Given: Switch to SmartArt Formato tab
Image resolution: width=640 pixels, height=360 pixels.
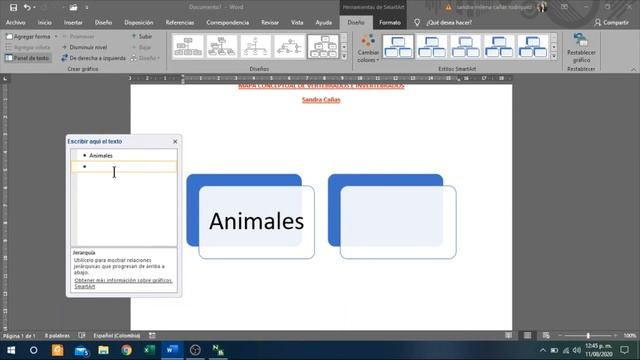Looking at the screenshot, I should tap(390, 22).
